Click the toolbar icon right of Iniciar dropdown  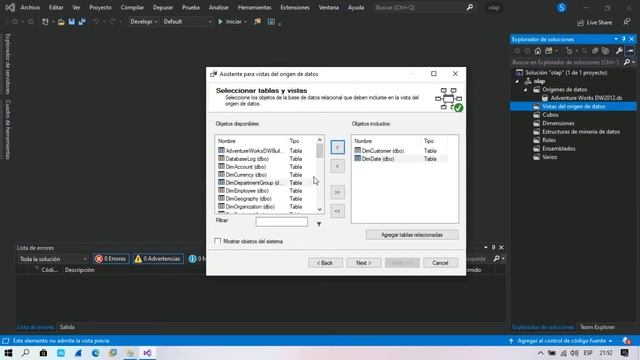pyautogui.click(x=257, y=22)
